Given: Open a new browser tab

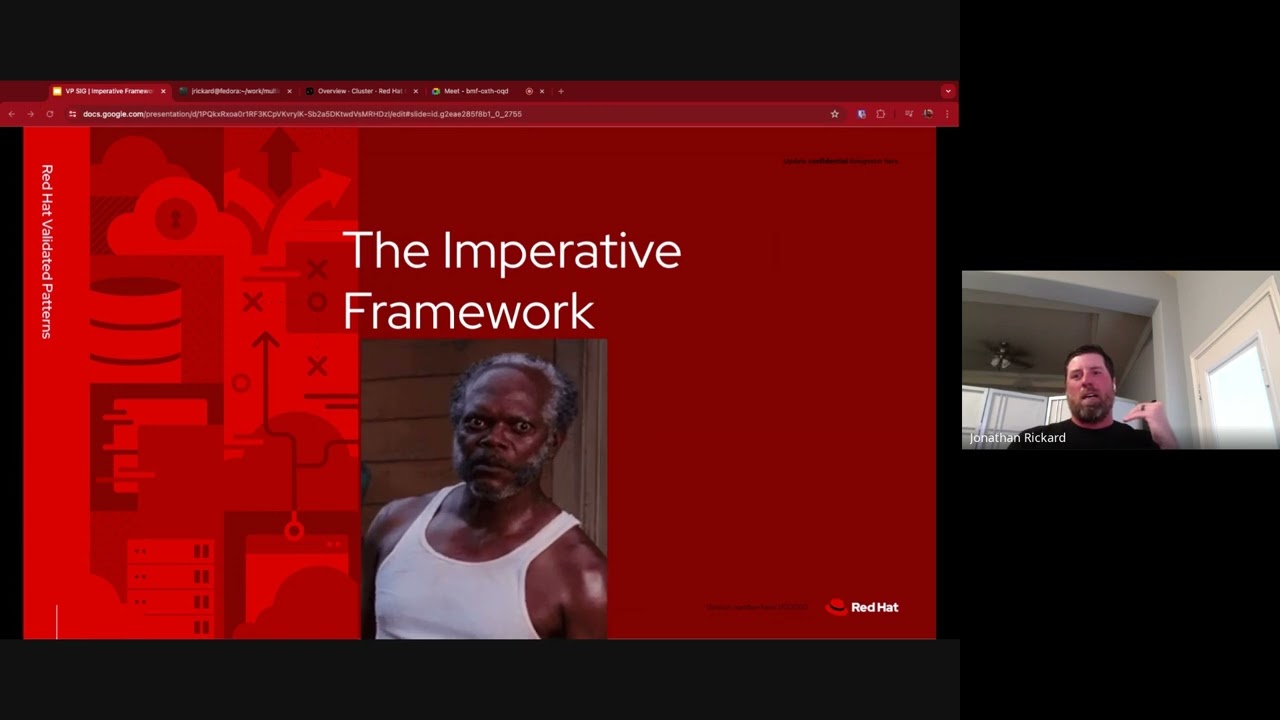Looking at the screenshot, I should click(x=561, y=91).
